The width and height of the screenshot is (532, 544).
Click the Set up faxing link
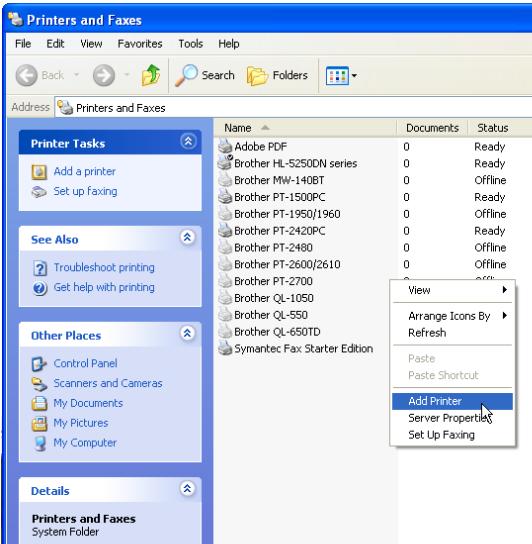[x=85, y=192]
